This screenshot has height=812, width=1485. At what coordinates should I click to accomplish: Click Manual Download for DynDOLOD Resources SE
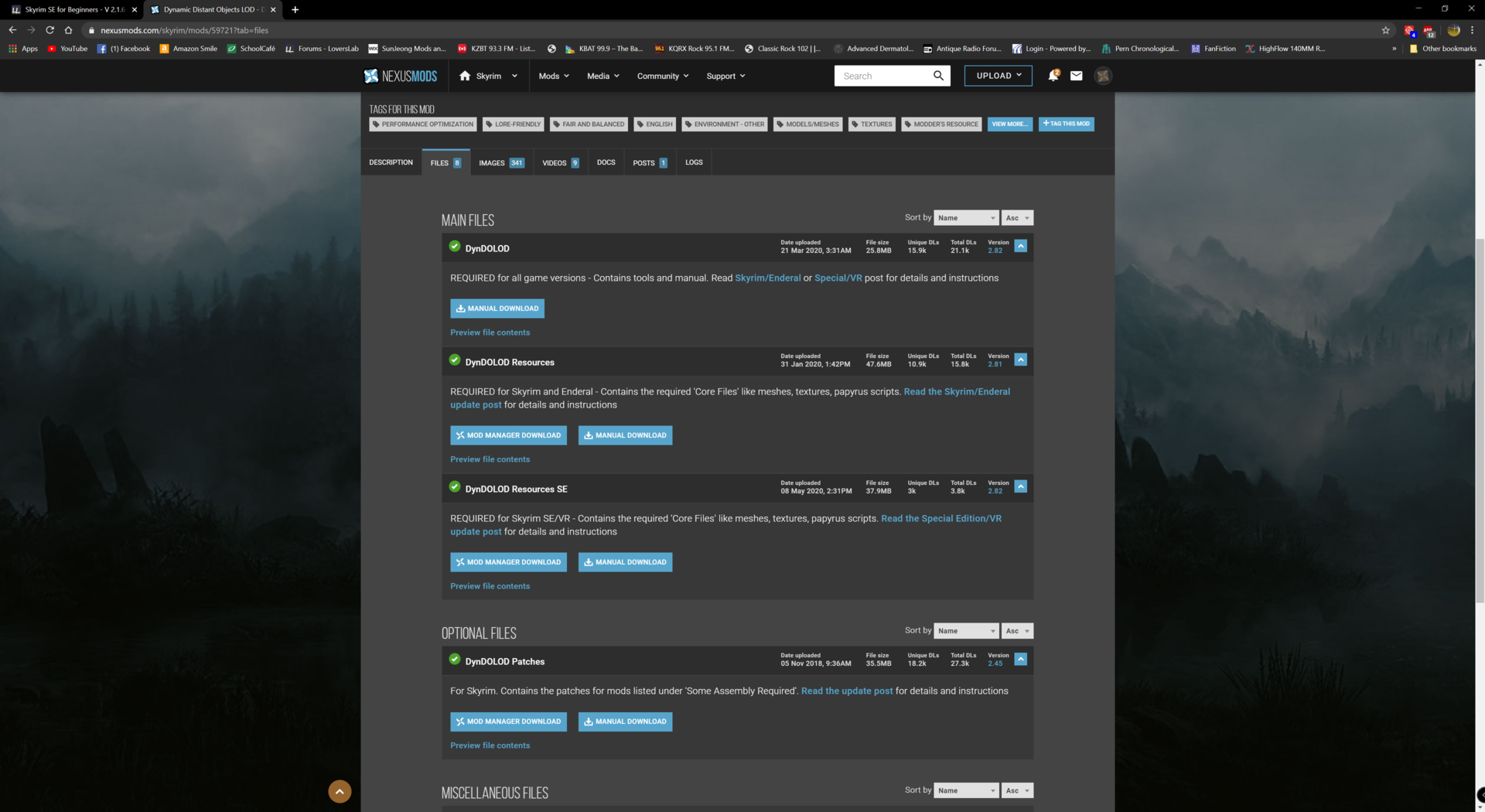click(x=625, y=562)
